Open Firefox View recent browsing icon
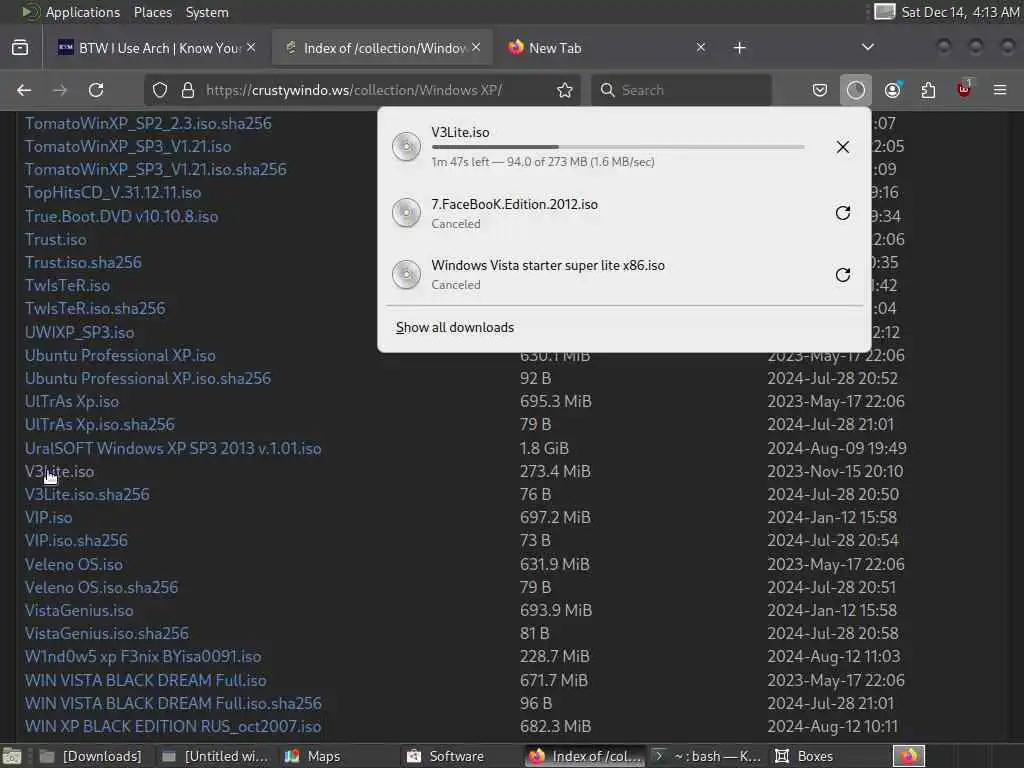 20,48
